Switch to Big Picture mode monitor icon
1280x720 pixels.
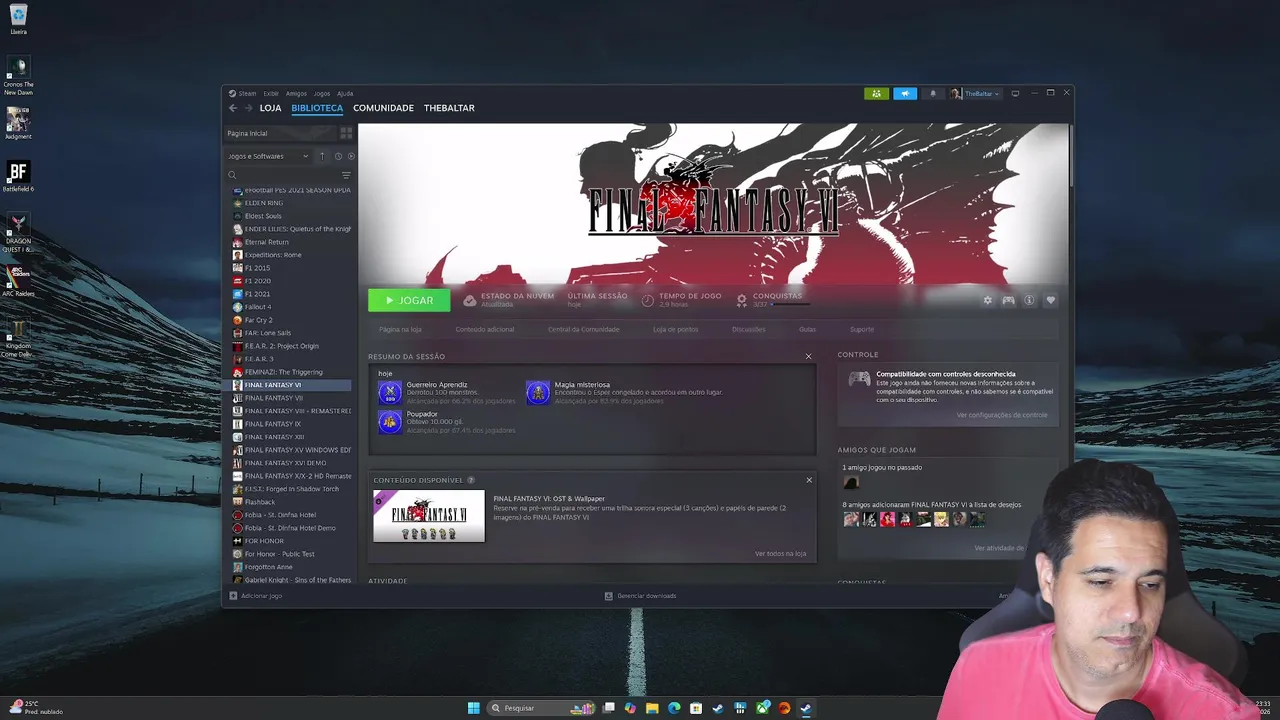(x=1015, y=93)
